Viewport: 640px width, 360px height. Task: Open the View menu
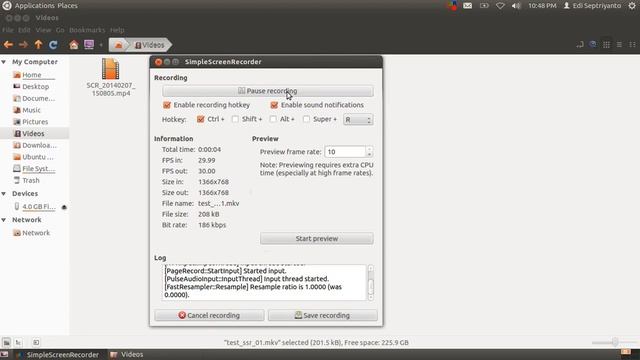[43, 30]
